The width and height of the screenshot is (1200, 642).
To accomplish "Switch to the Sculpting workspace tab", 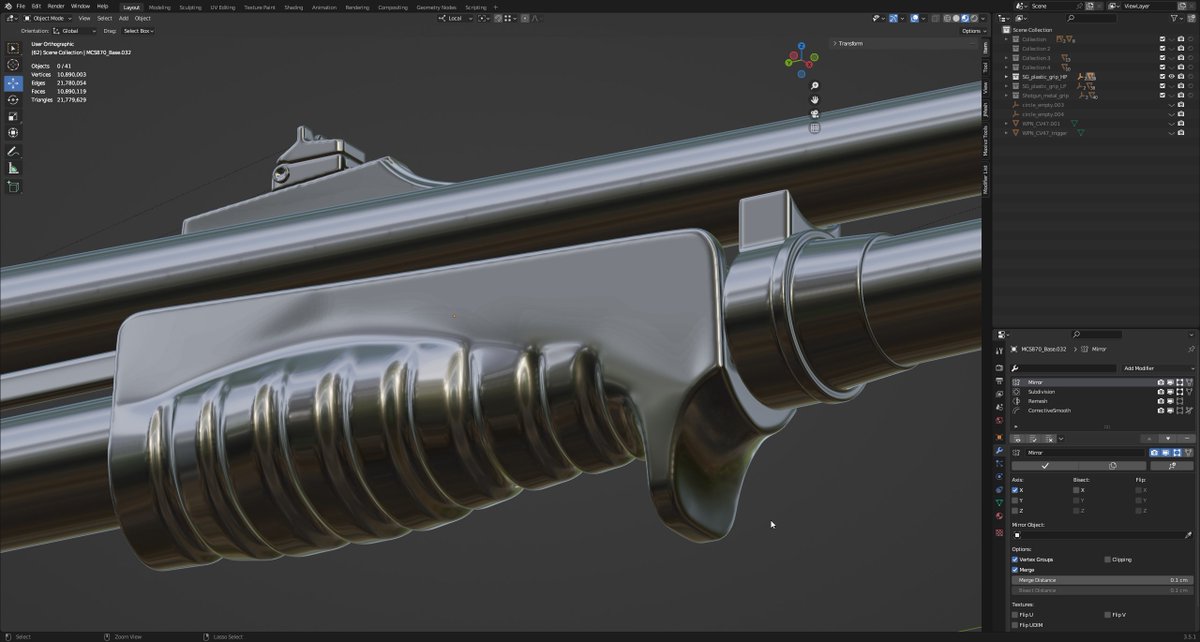I will click(x=190, y=6).
